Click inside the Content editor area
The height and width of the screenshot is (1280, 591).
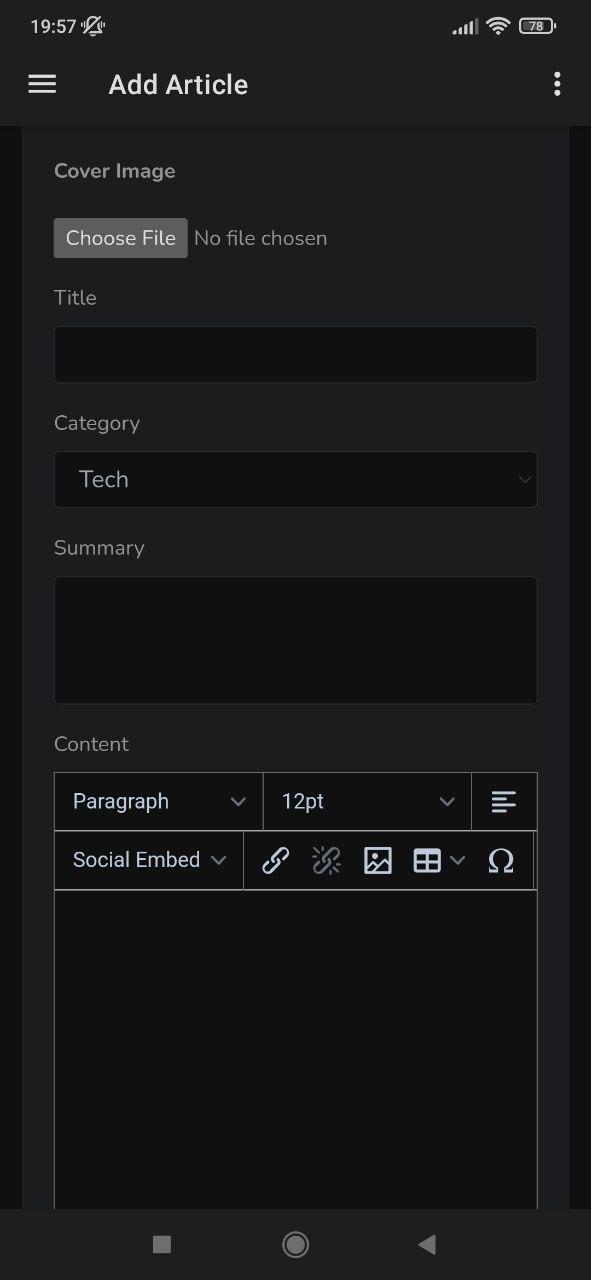[295, 1050]
